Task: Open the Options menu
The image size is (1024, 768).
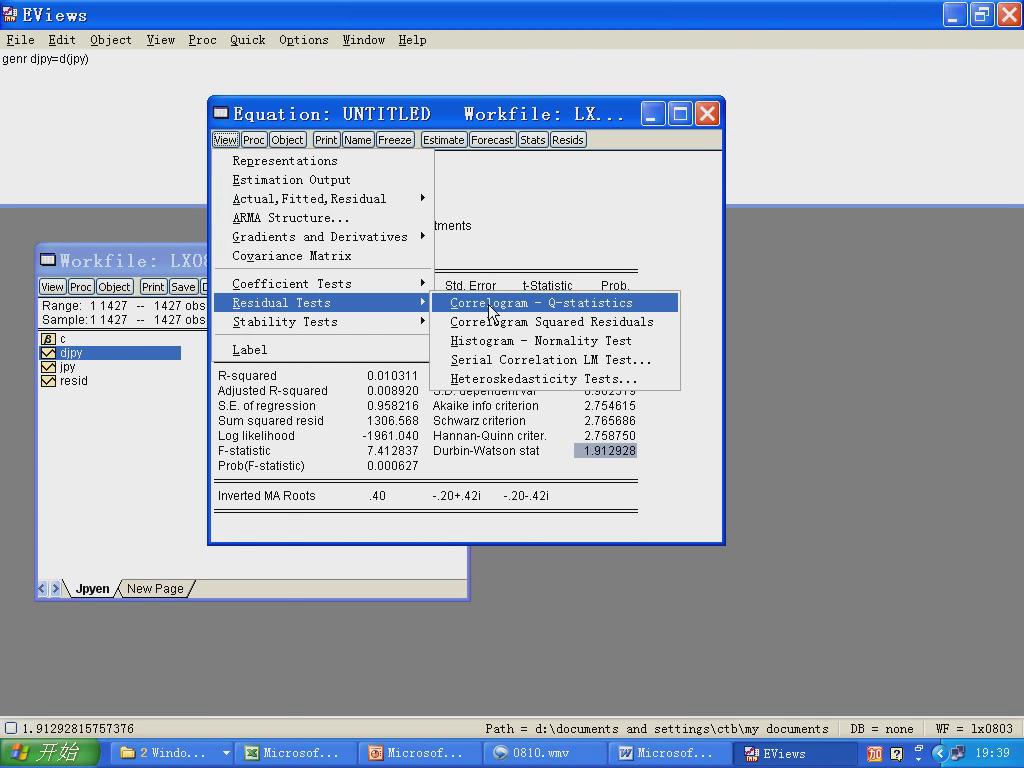Action: tap(304, 40)
